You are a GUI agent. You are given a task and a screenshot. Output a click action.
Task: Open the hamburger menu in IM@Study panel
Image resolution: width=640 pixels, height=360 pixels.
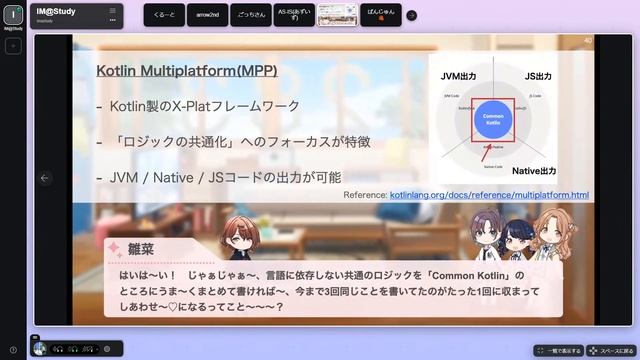(x=112, y=11)
